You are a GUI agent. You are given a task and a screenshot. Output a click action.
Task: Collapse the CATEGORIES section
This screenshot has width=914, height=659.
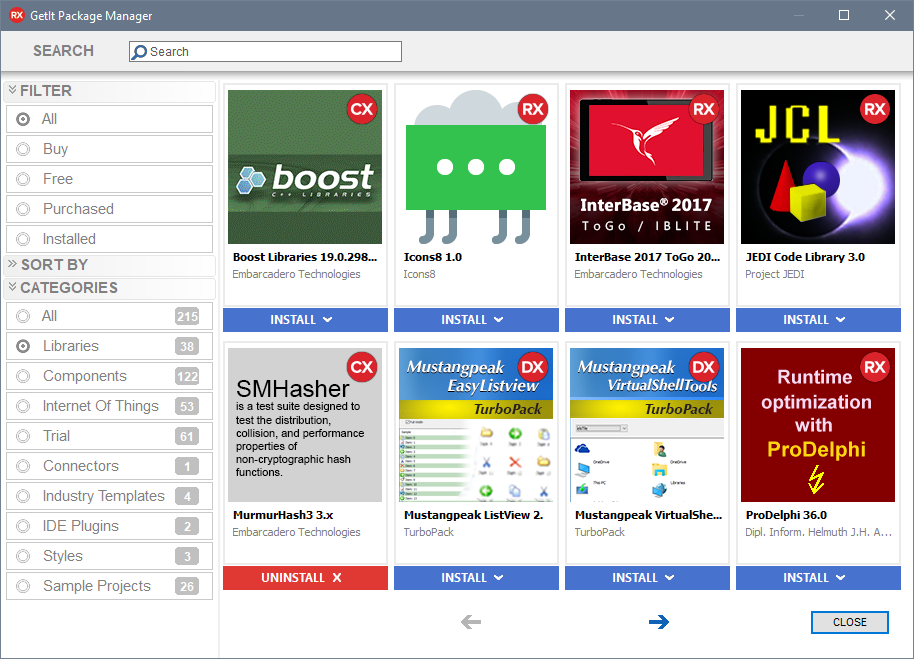coord(110,288)
